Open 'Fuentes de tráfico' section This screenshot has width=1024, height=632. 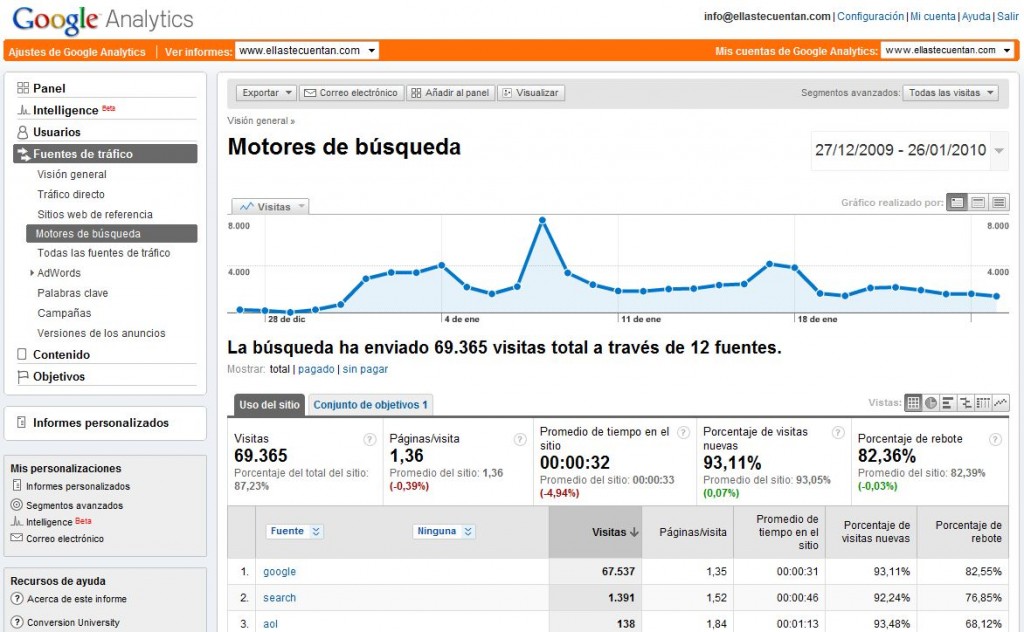[x=105, y=154]
